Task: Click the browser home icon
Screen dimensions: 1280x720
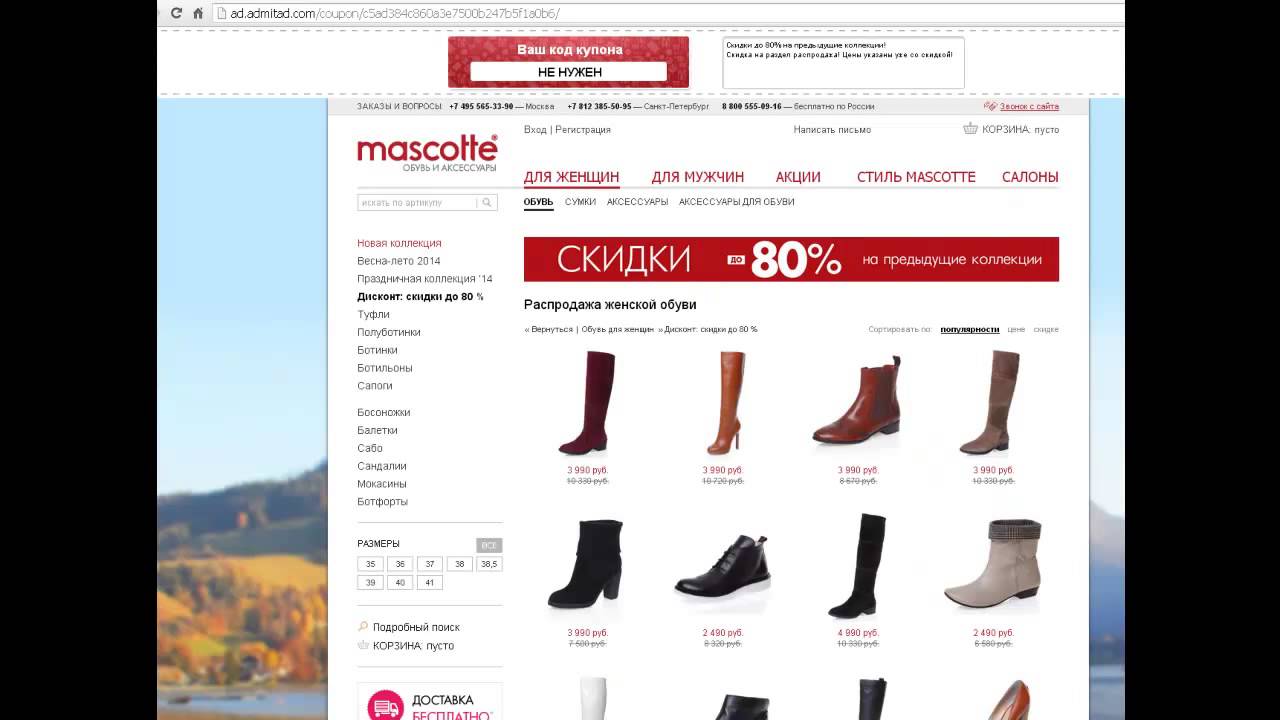Action: pos(198,13)
